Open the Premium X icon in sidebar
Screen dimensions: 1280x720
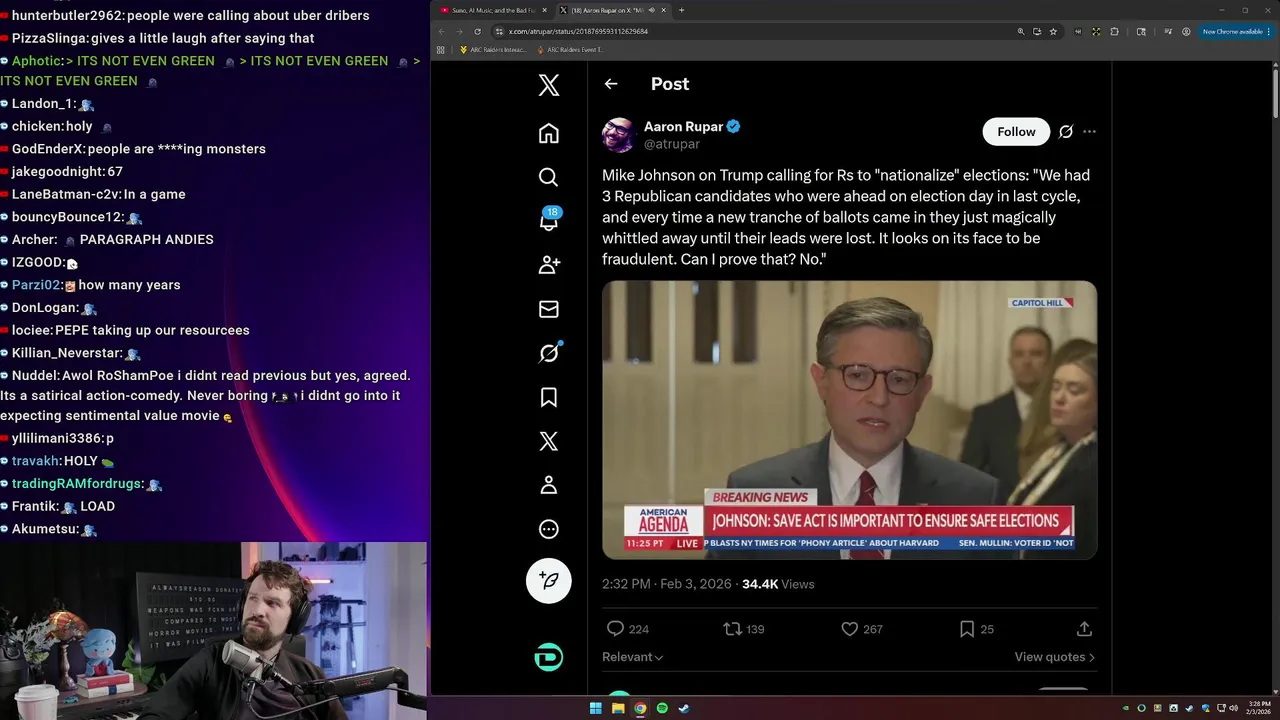pos(549,441)
